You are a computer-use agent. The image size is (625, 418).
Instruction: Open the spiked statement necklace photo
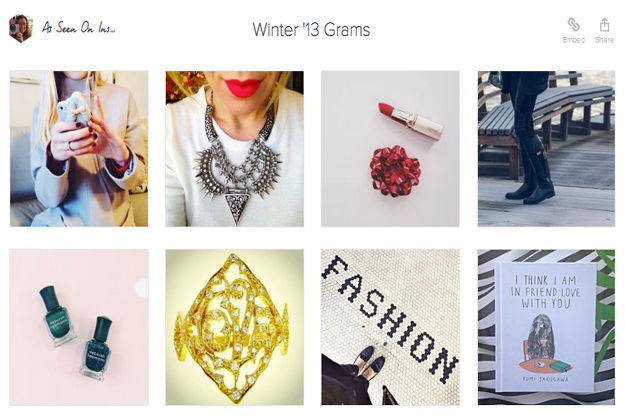tap(234, 149)
